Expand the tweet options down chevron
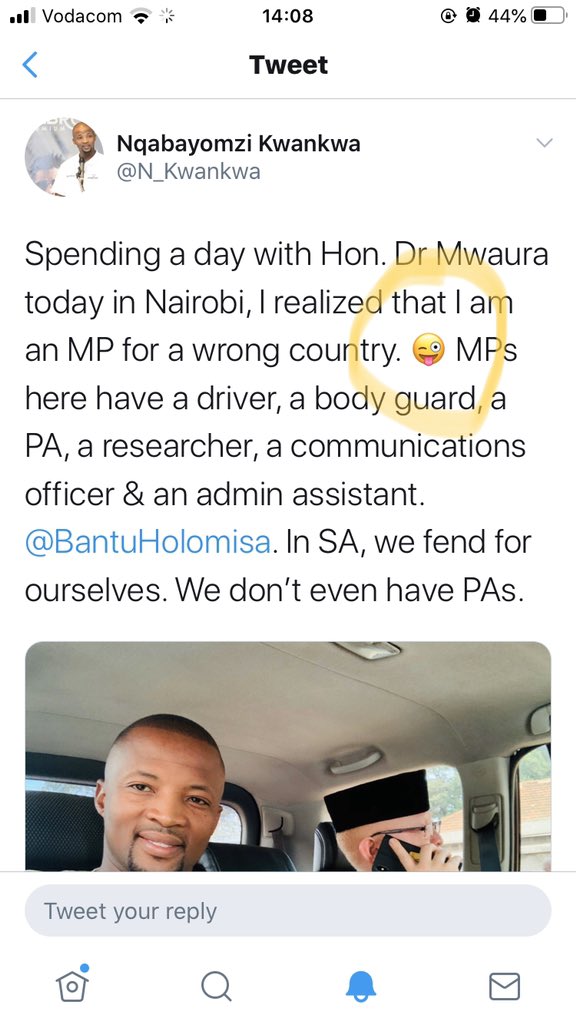This screenshot has height=1024, width=576. pyautogui.click(x=544, y=142)
